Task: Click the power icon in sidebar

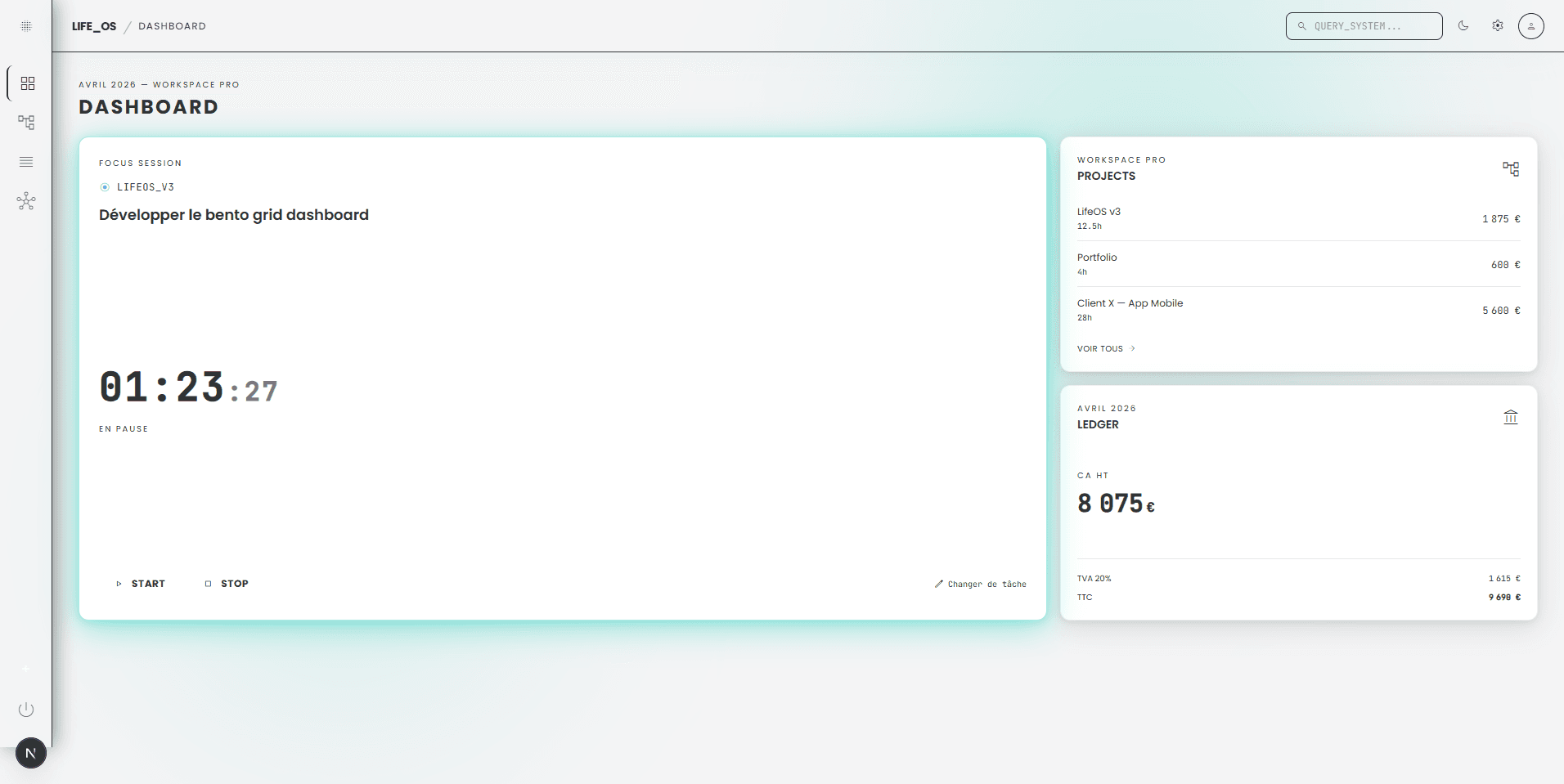Action: click(x=26, y=710)
